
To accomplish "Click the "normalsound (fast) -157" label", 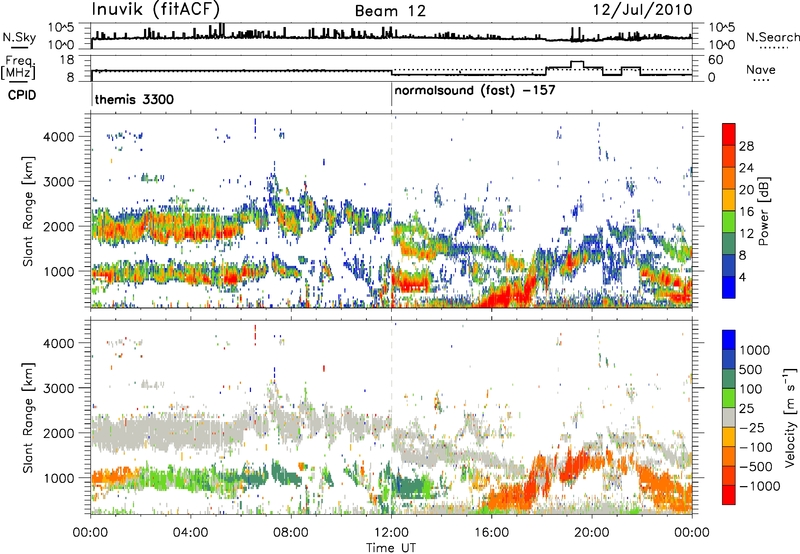I will tap(475, 91).
